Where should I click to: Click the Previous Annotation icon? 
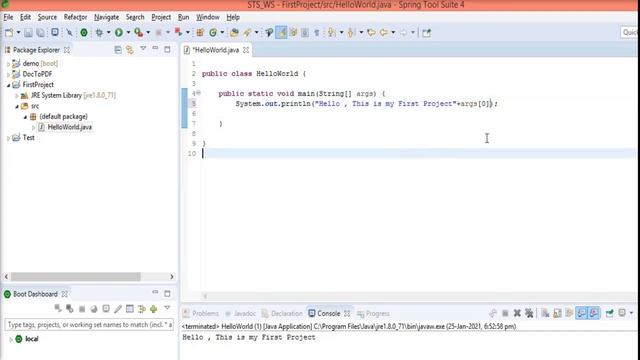pyautogui.click(x=351, y=33)
